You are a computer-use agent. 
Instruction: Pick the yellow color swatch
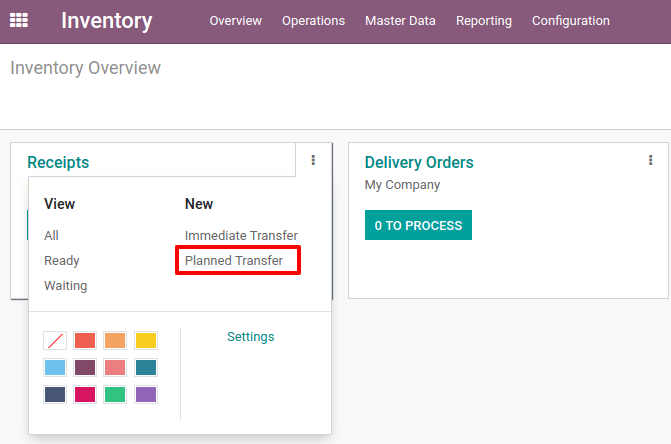[x=146, y=340]
